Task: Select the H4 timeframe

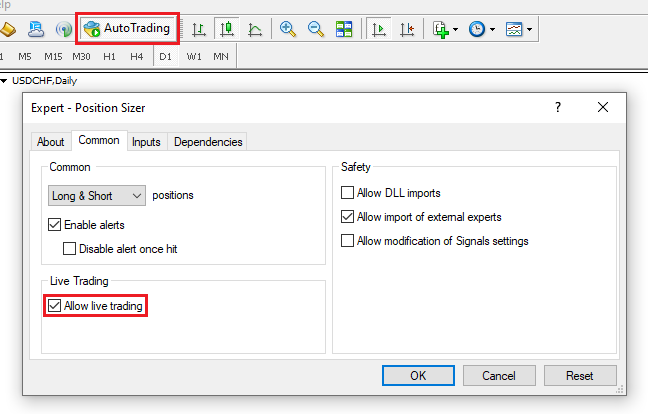Action: click(136, 56)
